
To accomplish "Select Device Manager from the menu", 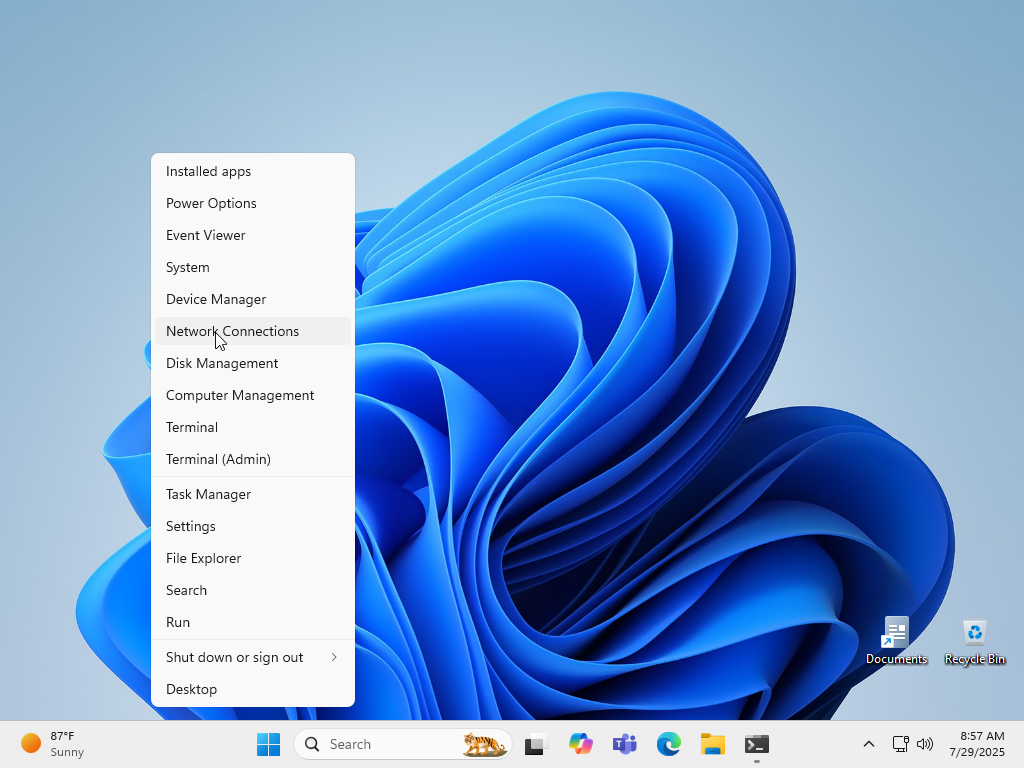I will click(215, 299).
